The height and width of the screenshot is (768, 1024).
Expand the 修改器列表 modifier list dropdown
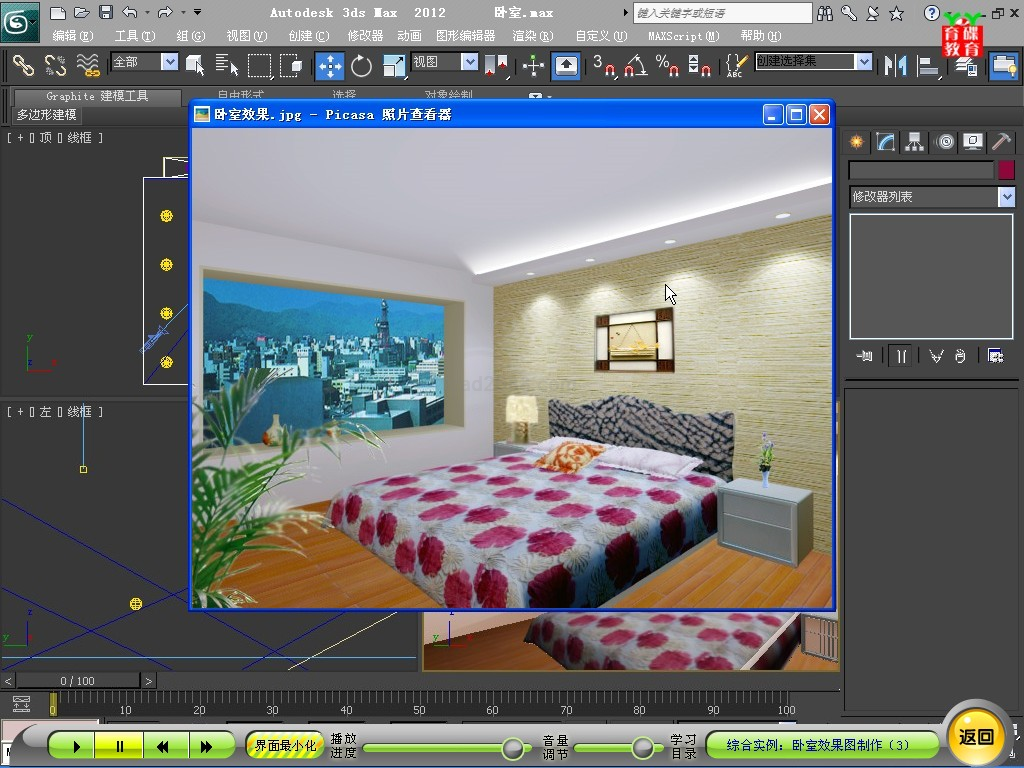(1006, 197)
